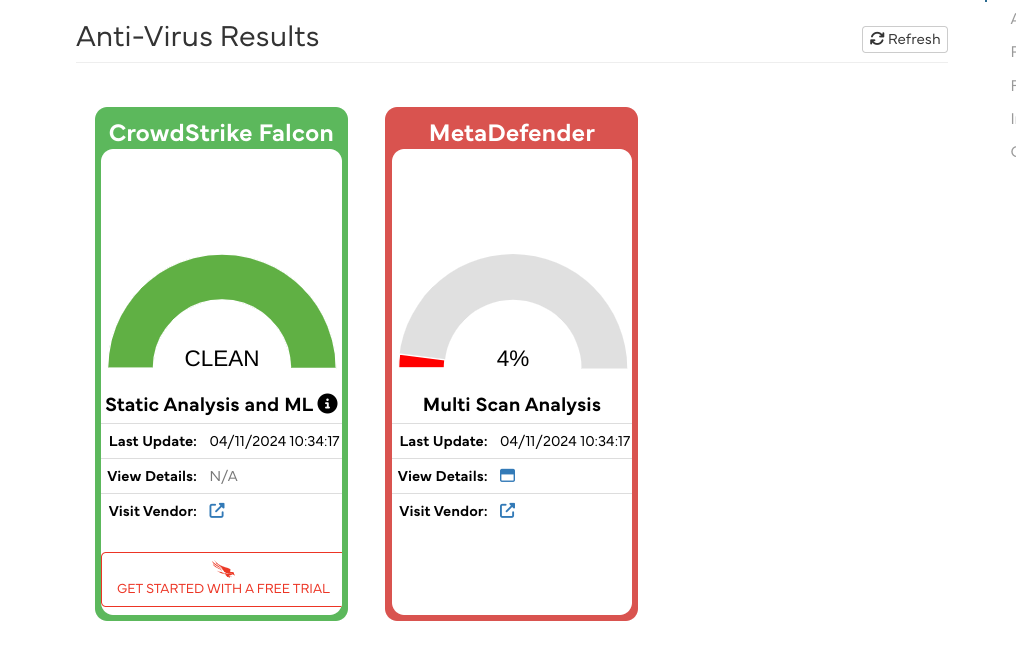Viewport: 1016px width, 656px height.
Task: Click the Refresh button
Action: (904, 39)
